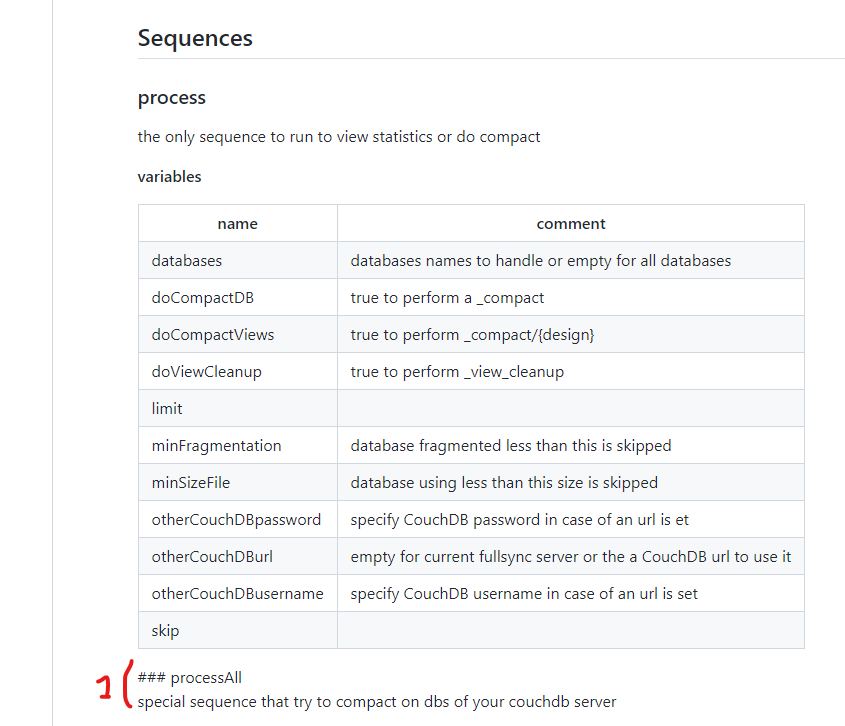Select the doViewCleanup variable cell
Image resolution: width=845 pixels, height=726 pixels.
[206, 371]
